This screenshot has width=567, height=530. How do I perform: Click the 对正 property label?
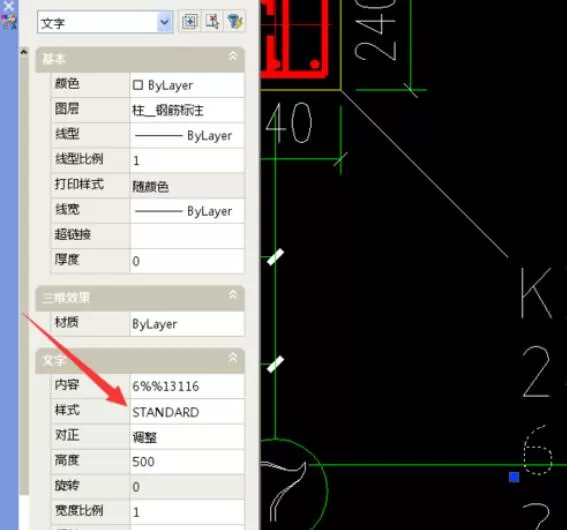(67, 435)
